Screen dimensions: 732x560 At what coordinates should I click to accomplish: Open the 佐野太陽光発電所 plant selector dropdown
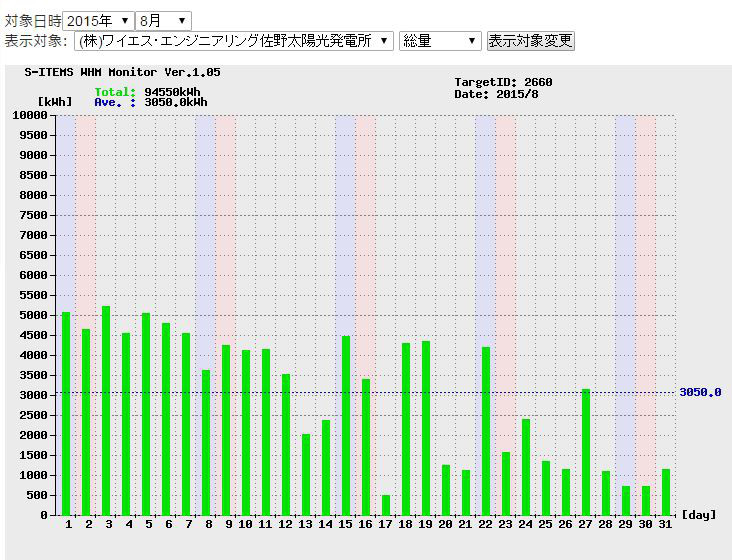[x=233, y=41]
